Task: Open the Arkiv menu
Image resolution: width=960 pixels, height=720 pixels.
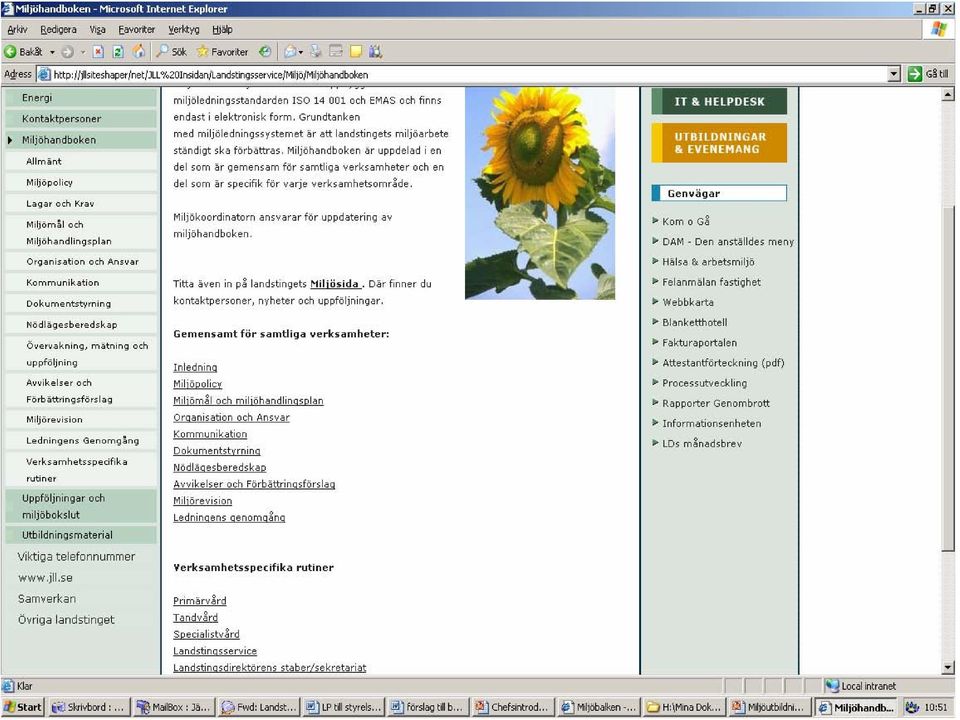Action: (17, 29)
